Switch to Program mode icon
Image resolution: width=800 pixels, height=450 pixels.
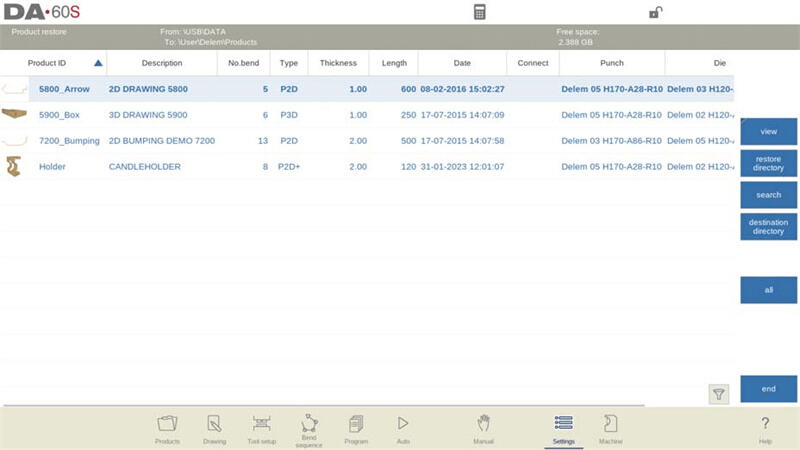356,427
